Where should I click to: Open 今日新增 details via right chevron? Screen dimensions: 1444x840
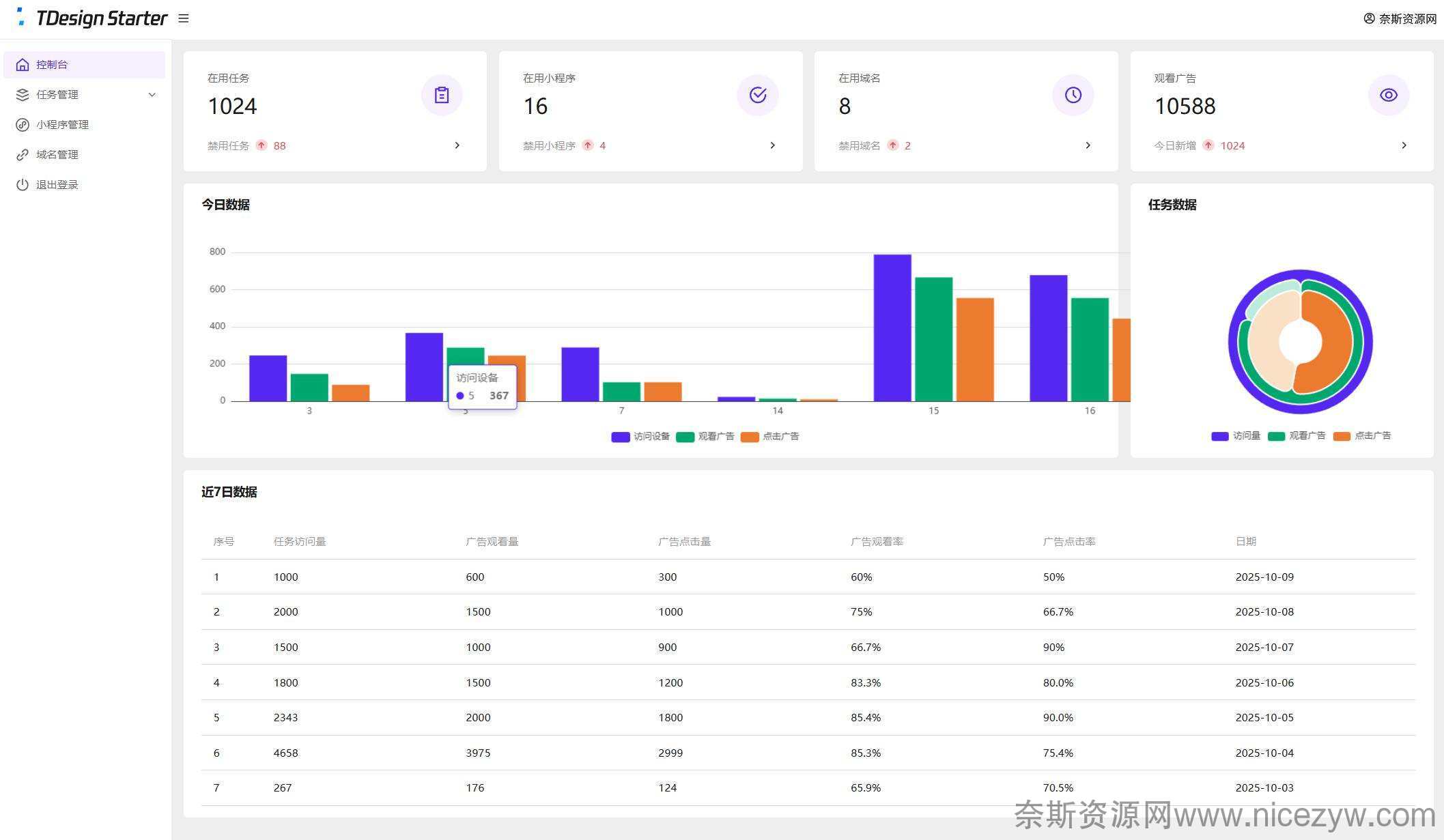pyautogui.click(x=1404, y=145)
